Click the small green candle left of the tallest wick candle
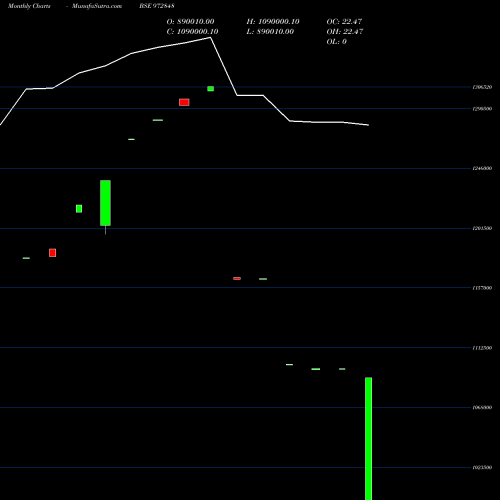The width and height of the screenshot is (500, 500). (79, 209)
